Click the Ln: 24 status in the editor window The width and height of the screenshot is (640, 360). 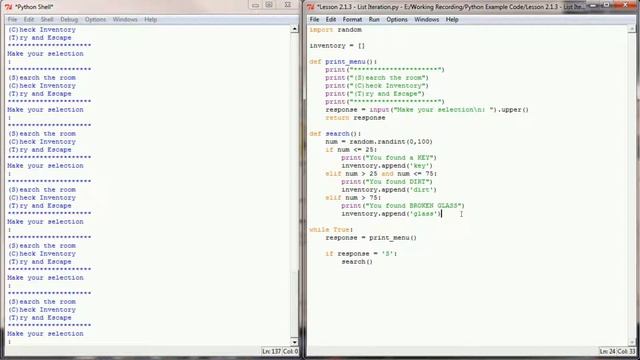pos(607,351)
